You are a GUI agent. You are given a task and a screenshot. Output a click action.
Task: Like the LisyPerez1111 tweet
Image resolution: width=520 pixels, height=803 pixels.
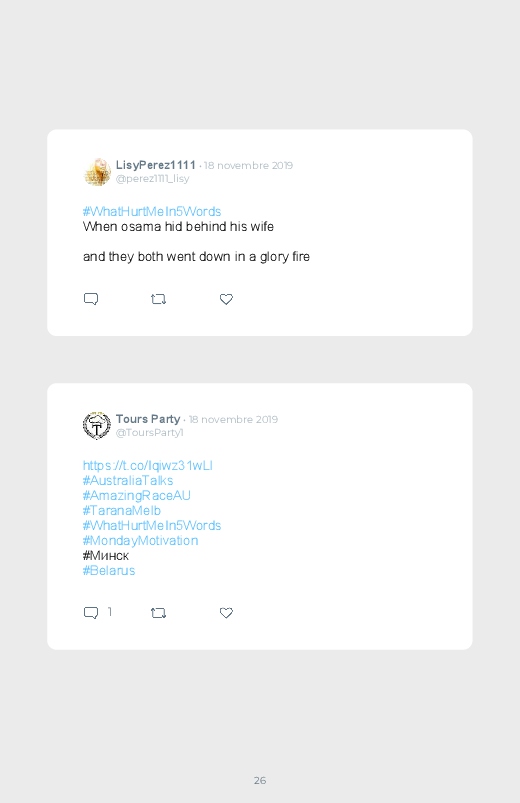(226, 299)
